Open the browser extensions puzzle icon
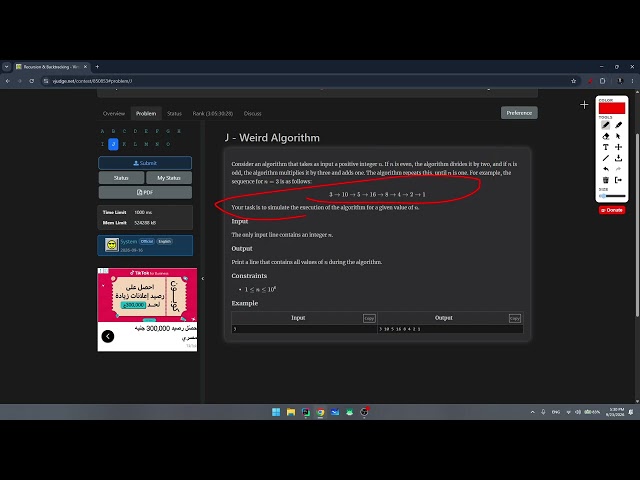The height and width of the screenshot is (480, 640). point(602,81)
